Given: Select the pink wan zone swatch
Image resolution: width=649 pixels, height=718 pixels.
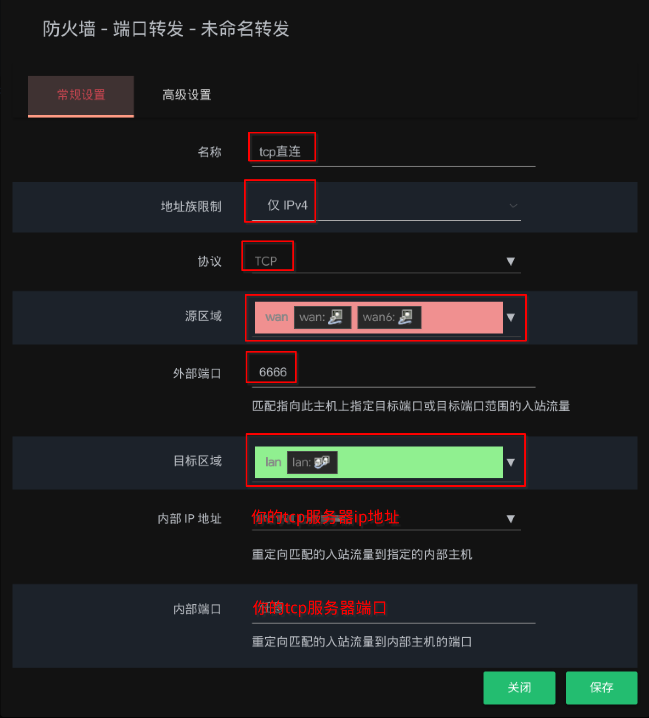Looking at the screenshot, I should click(x=378, y=317).
